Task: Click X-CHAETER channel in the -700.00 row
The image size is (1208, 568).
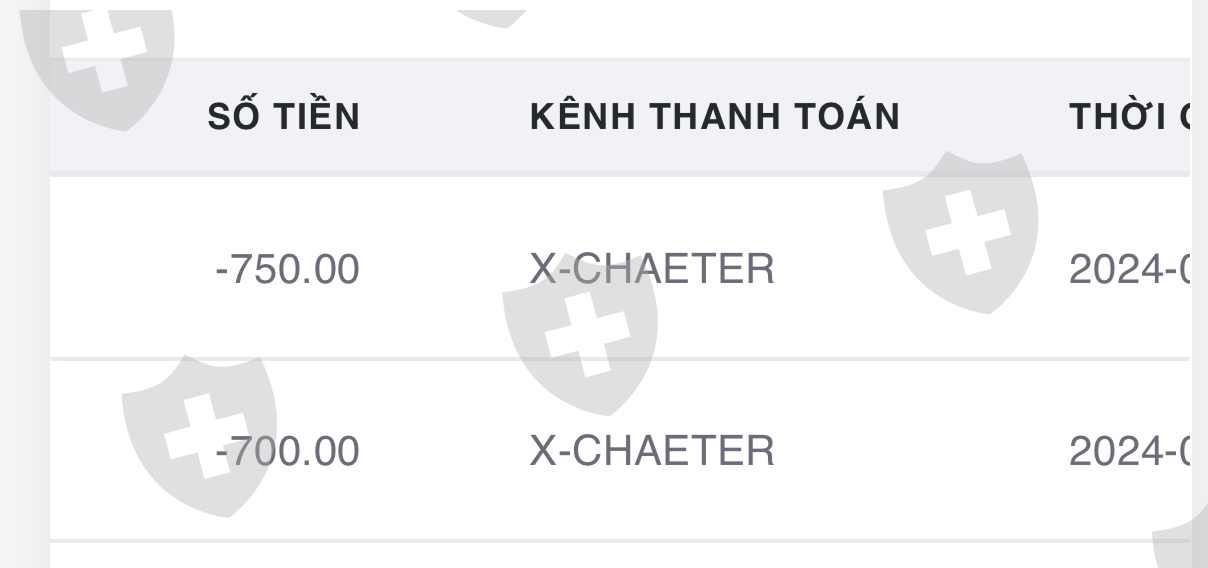Action: tap(651, 450)
